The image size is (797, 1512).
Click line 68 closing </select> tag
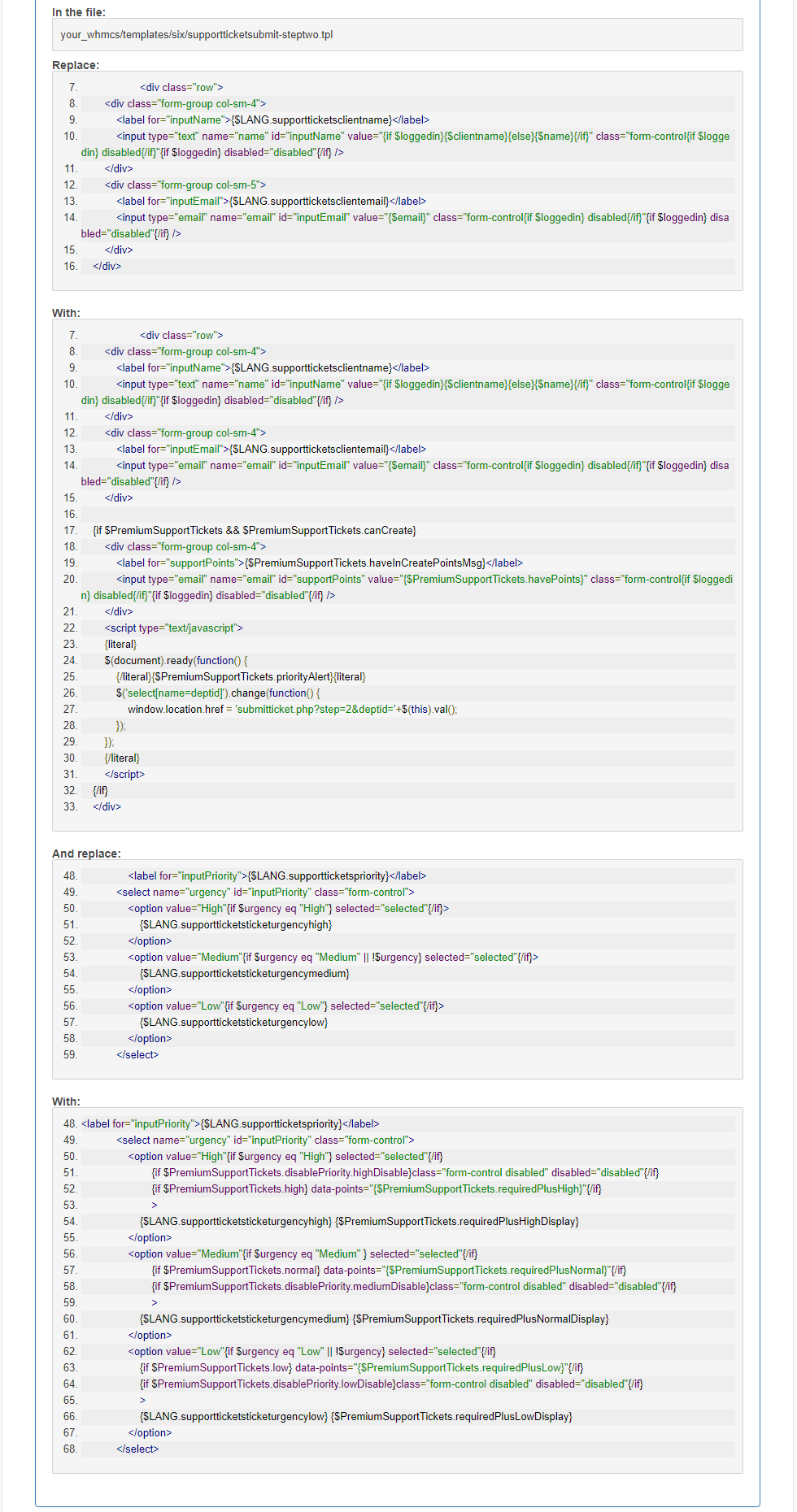tap(137, 1449)
